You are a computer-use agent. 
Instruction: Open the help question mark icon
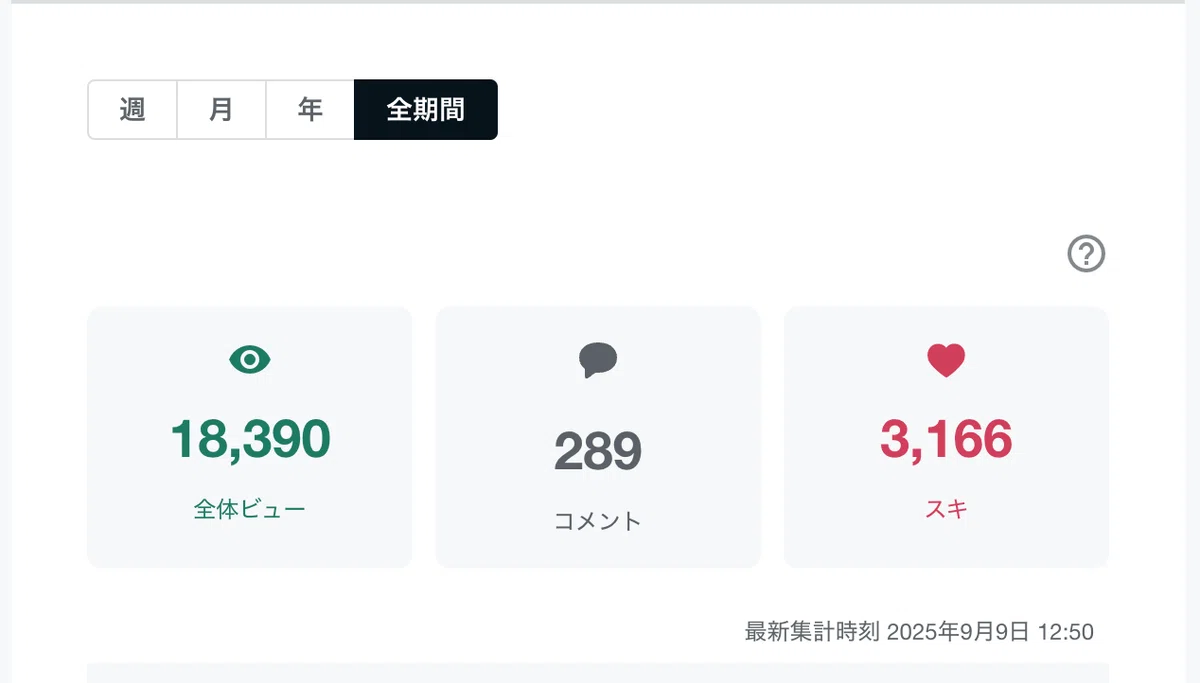click(1086, 254)
